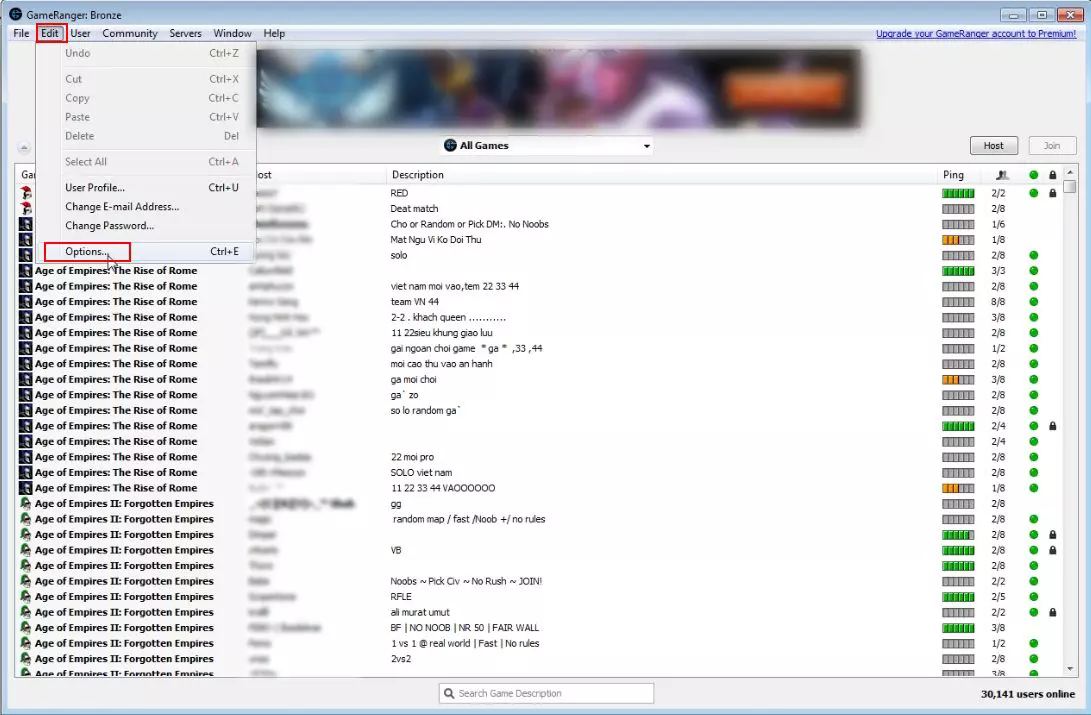Click orange ping bar in 'Mat Ngu Vi Ko Doi Thu' row
The height and width of the screenshot is (715, 1091).
click(x=958, y=239)
